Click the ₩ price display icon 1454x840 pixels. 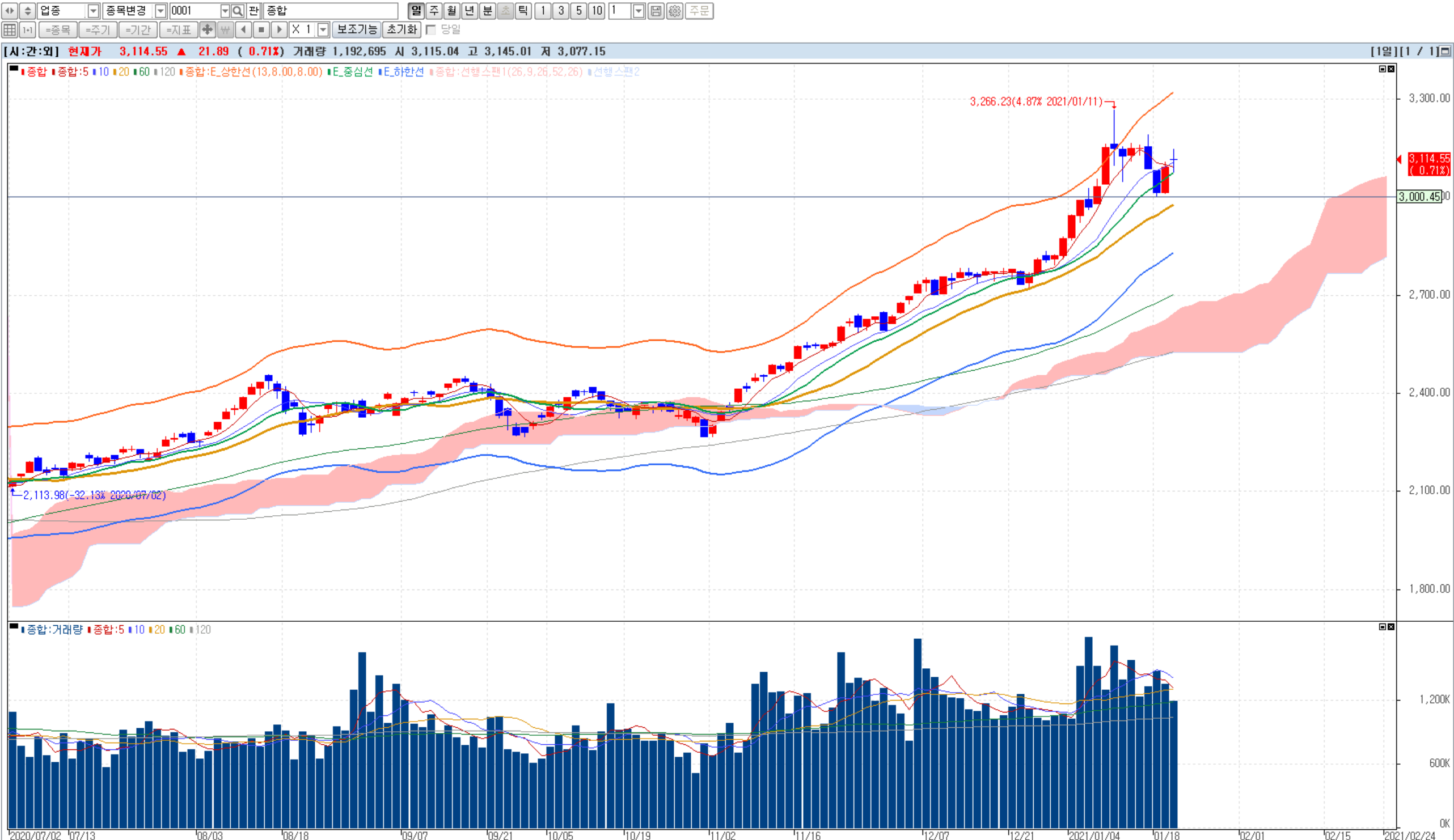(x=225, y=29)
